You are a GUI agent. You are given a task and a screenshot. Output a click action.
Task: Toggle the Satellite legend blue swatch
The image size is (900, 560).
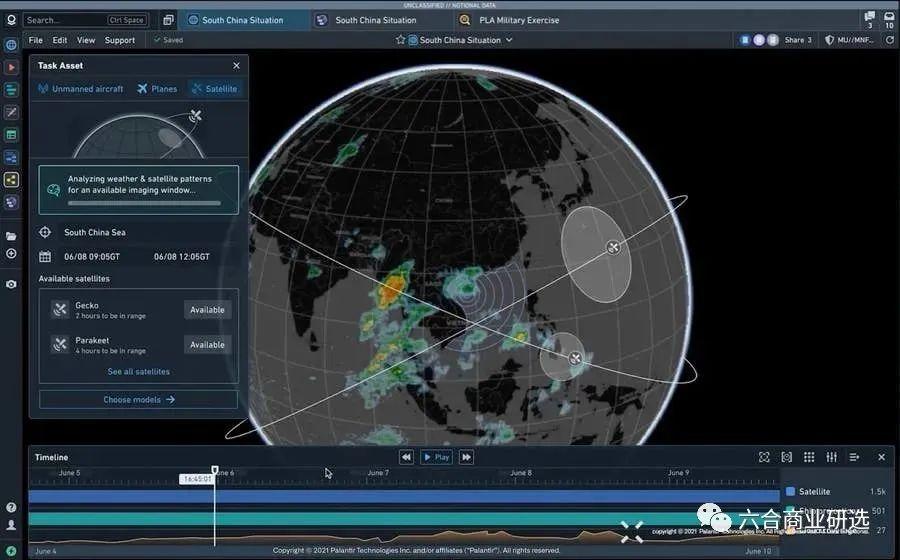(790, 492)
